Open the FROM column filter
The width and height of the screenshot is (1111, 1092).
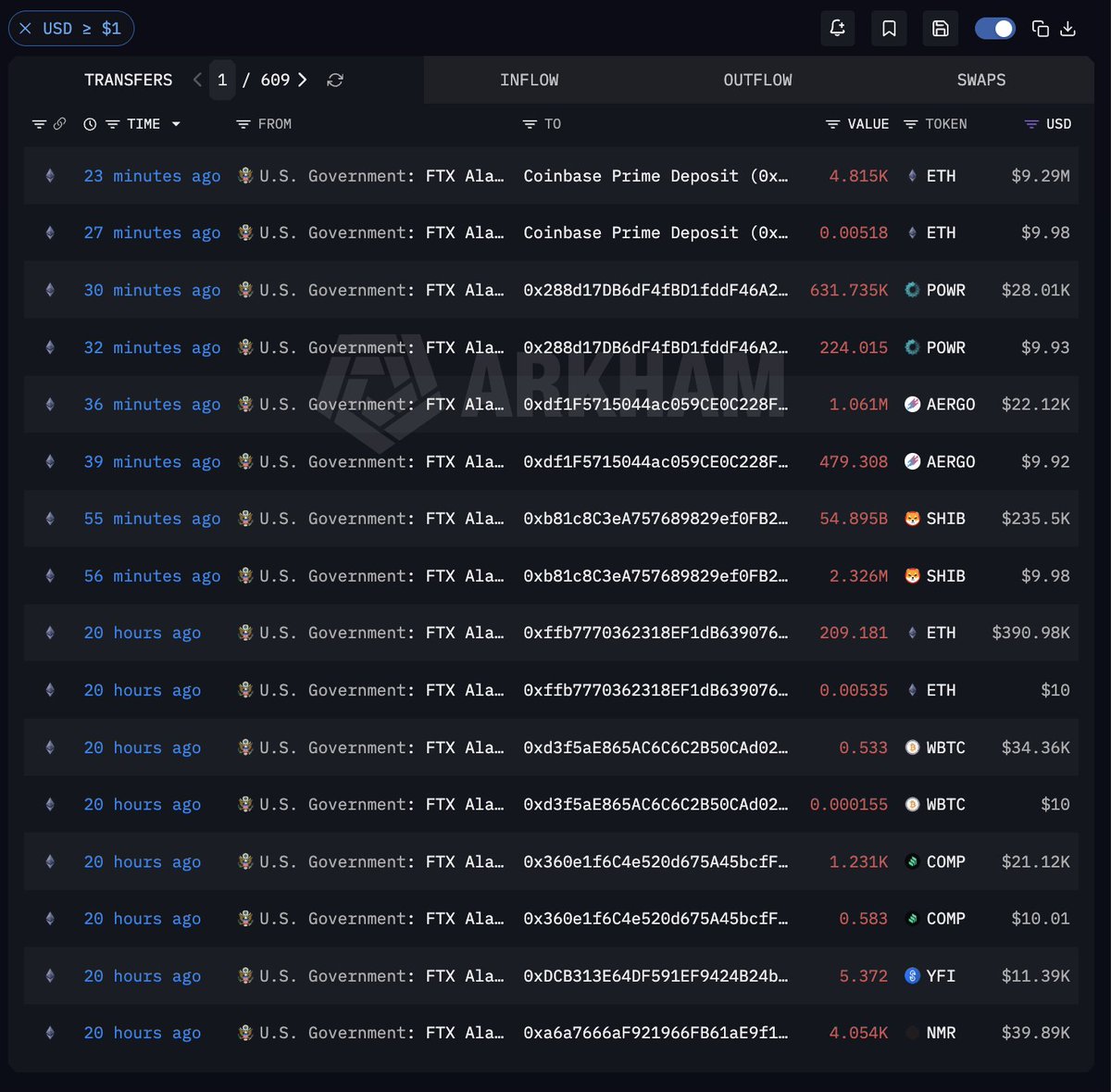(x=243, y=124)
